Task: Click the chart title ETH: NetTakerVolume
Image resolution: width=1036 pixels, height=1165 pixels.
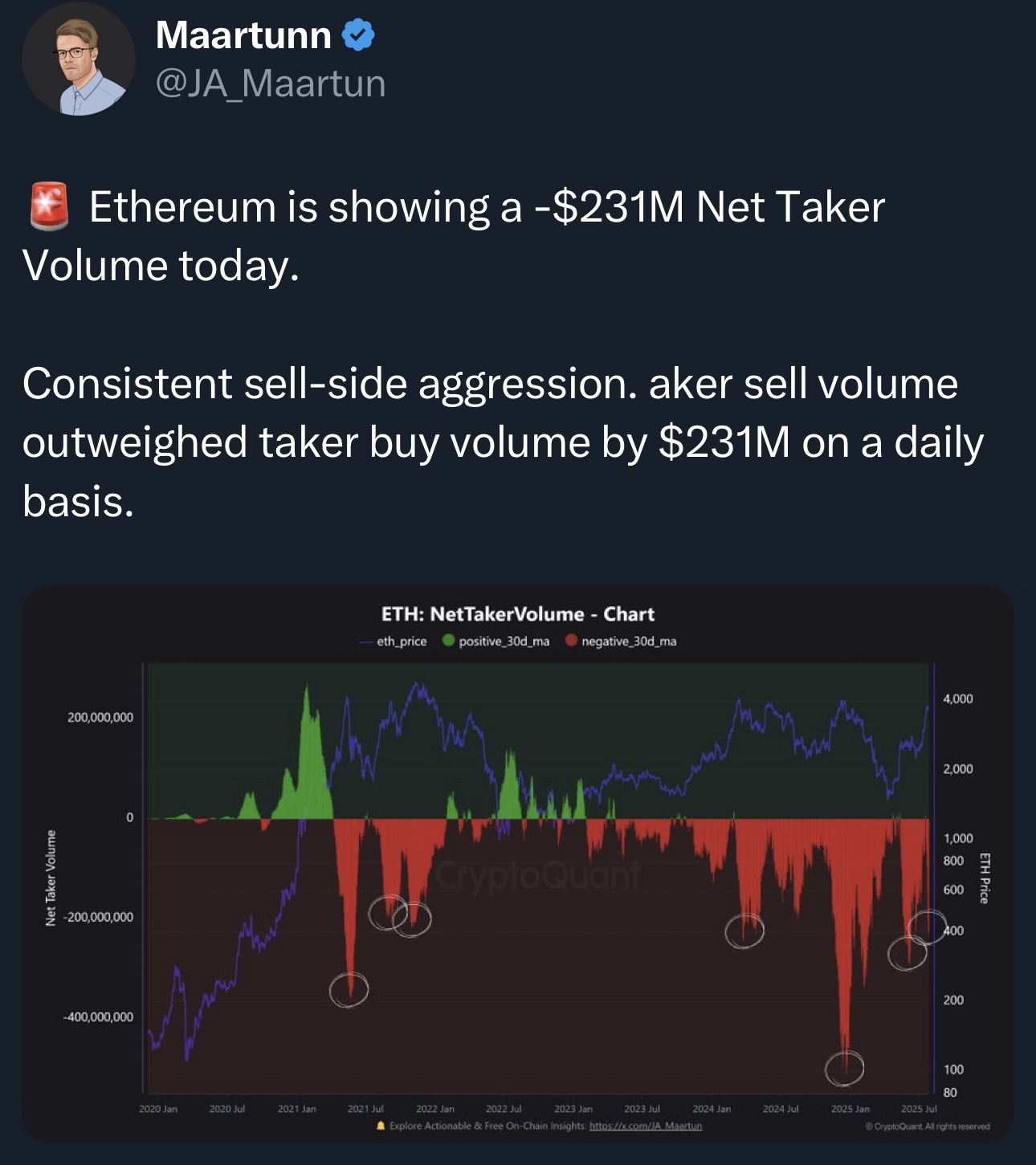Action: (x=517, y=614)
